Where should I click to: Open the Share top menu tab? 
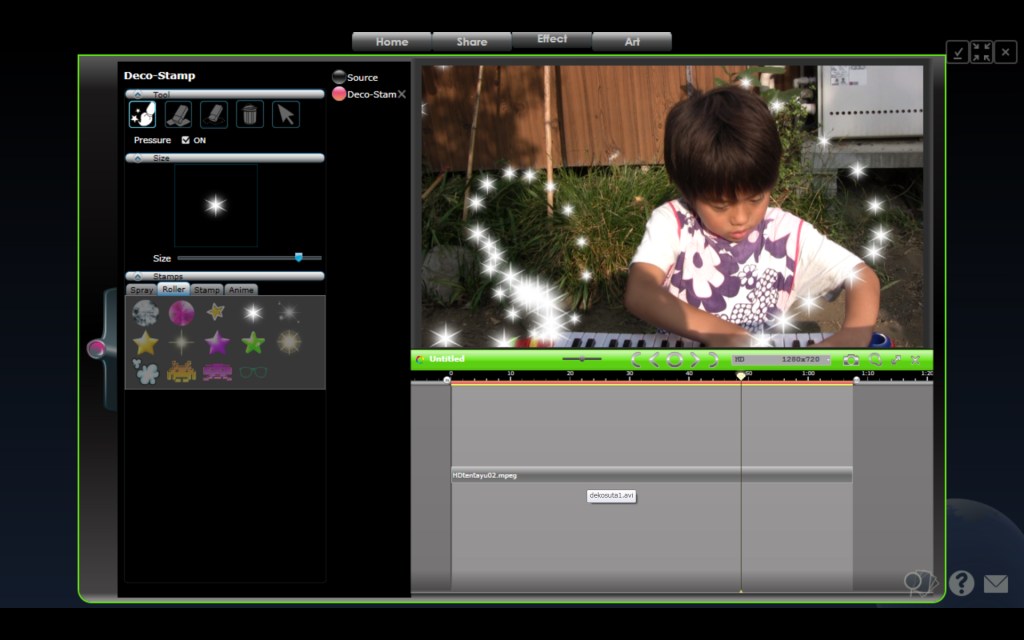coord(472,42)
